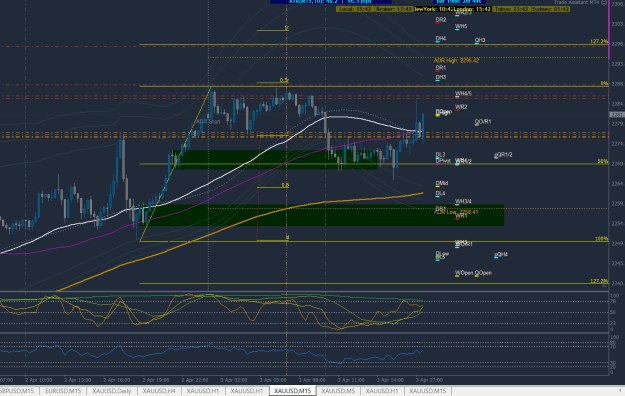Image resolution: width=625 pixels, height=396 pixels.
Task: Select the green rectangle zone along the 50% line
Action: tap(275, 160)
